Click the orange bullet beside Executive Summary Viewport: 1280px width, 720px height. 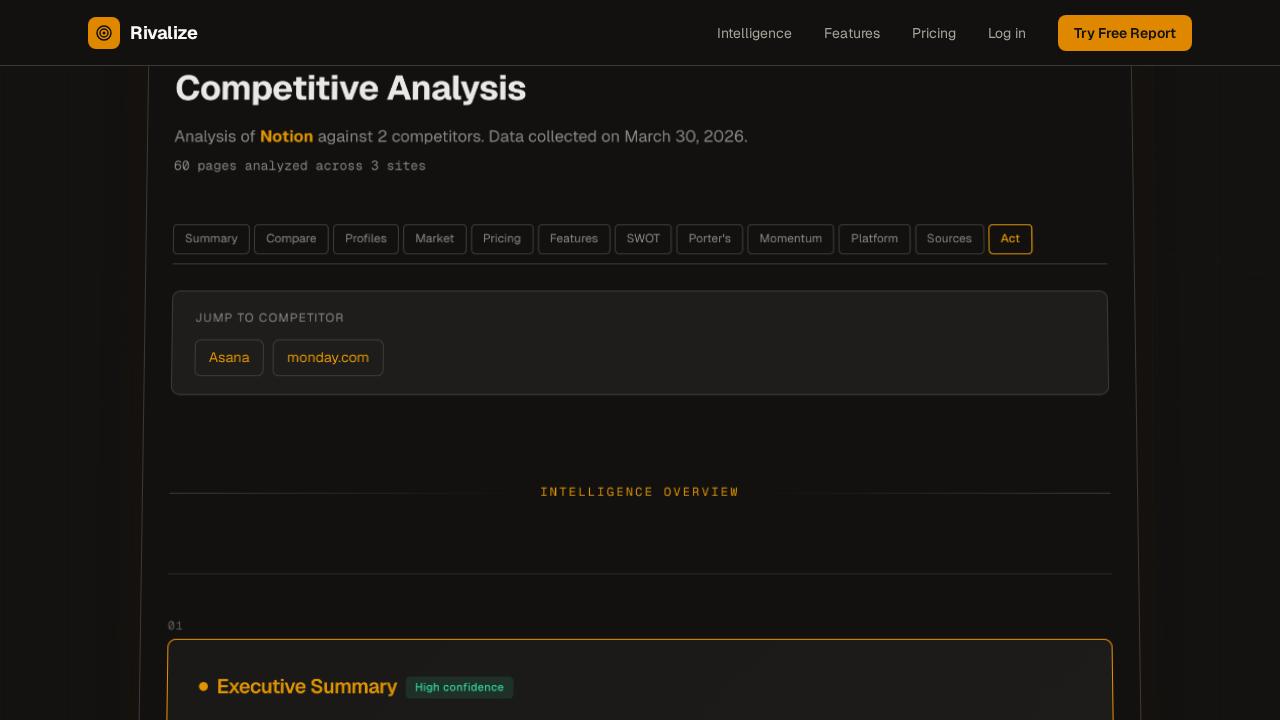[204, 686]
